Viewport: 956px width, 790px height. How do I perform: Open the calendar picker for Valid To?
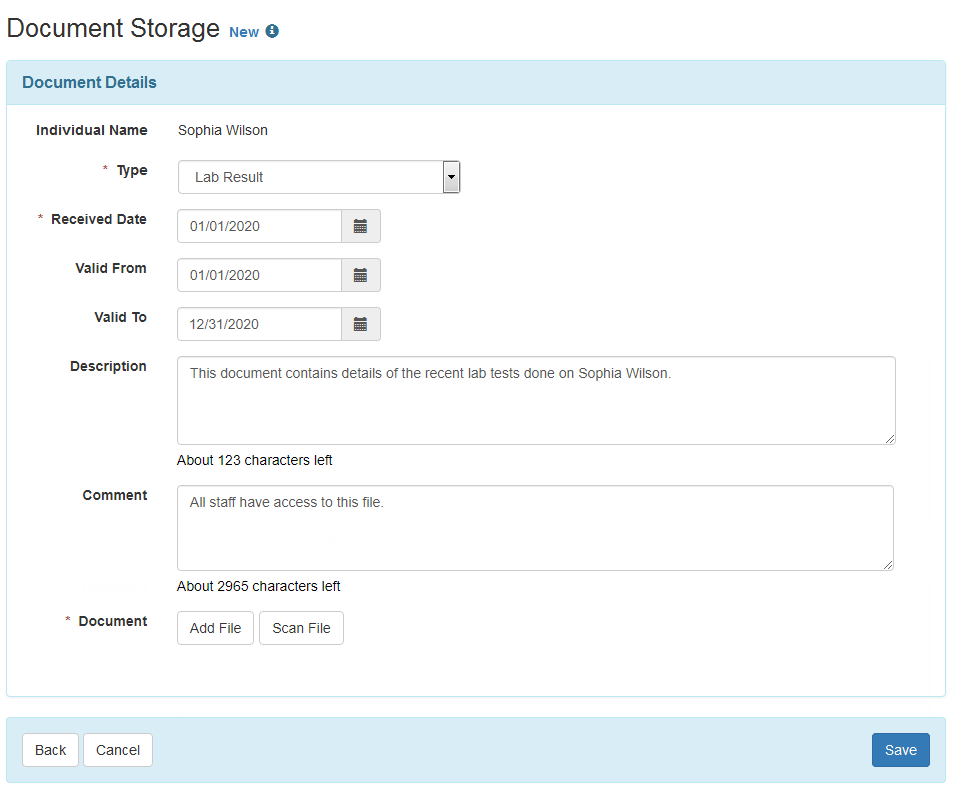tap(360, 323)
